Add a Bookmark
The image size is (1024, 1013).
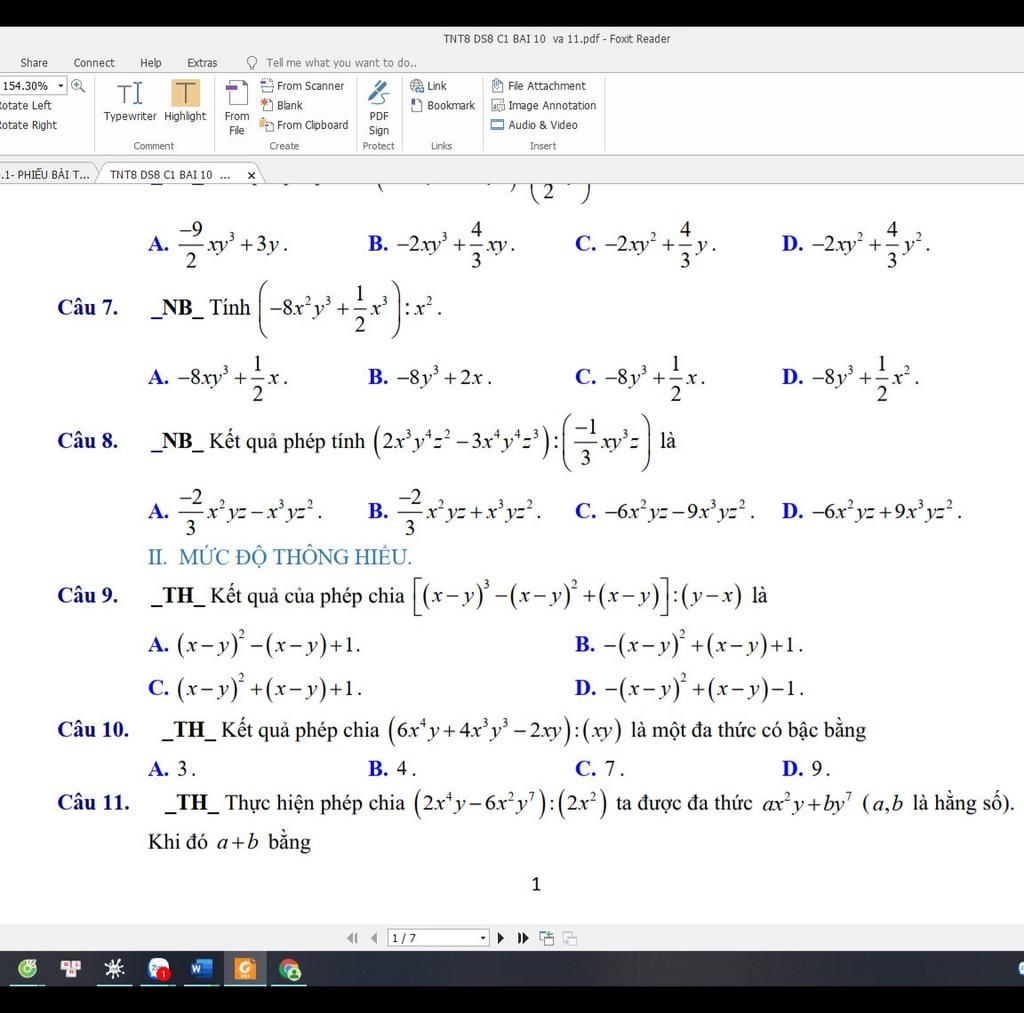(x=443, y=105)
